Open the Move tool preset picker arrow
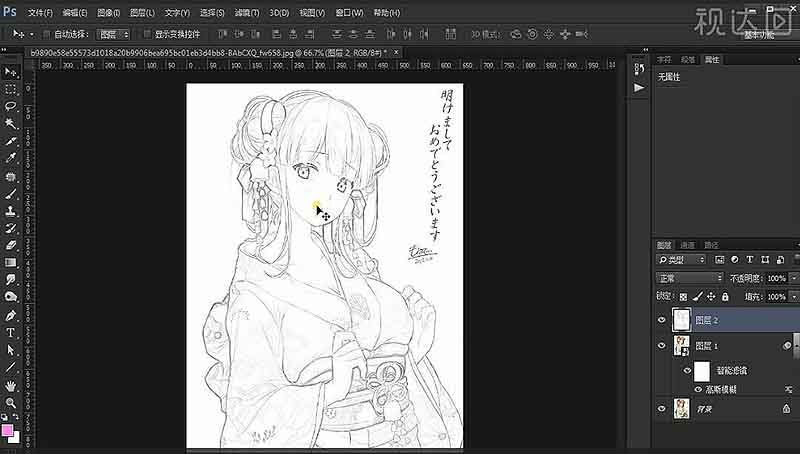Viewport: 800px width, 454px height. coord(32,34)
